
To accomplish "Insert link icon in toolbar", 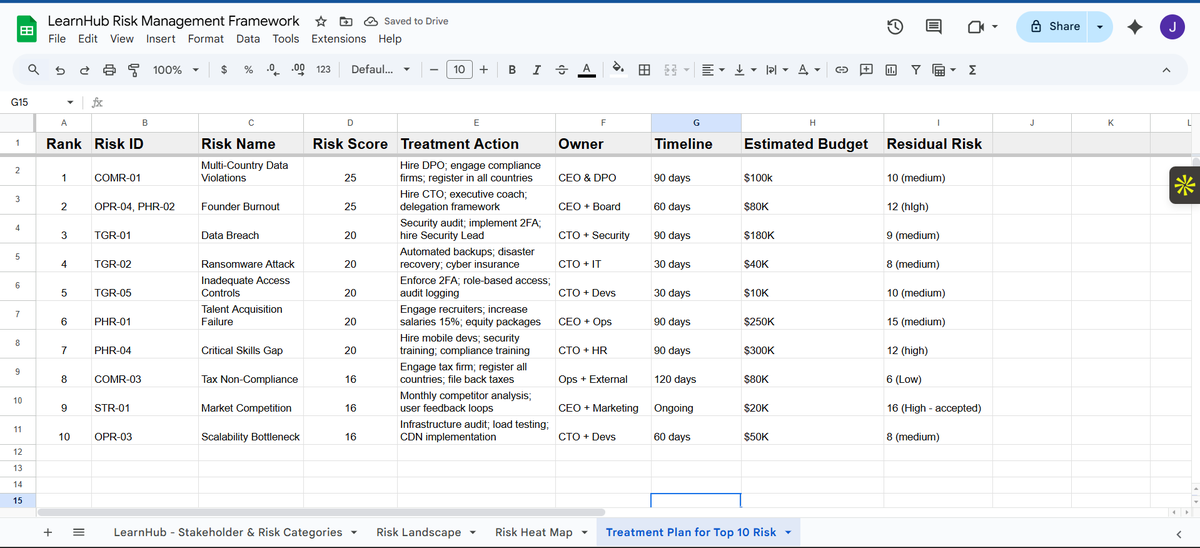I will click(x=842, y=70).
